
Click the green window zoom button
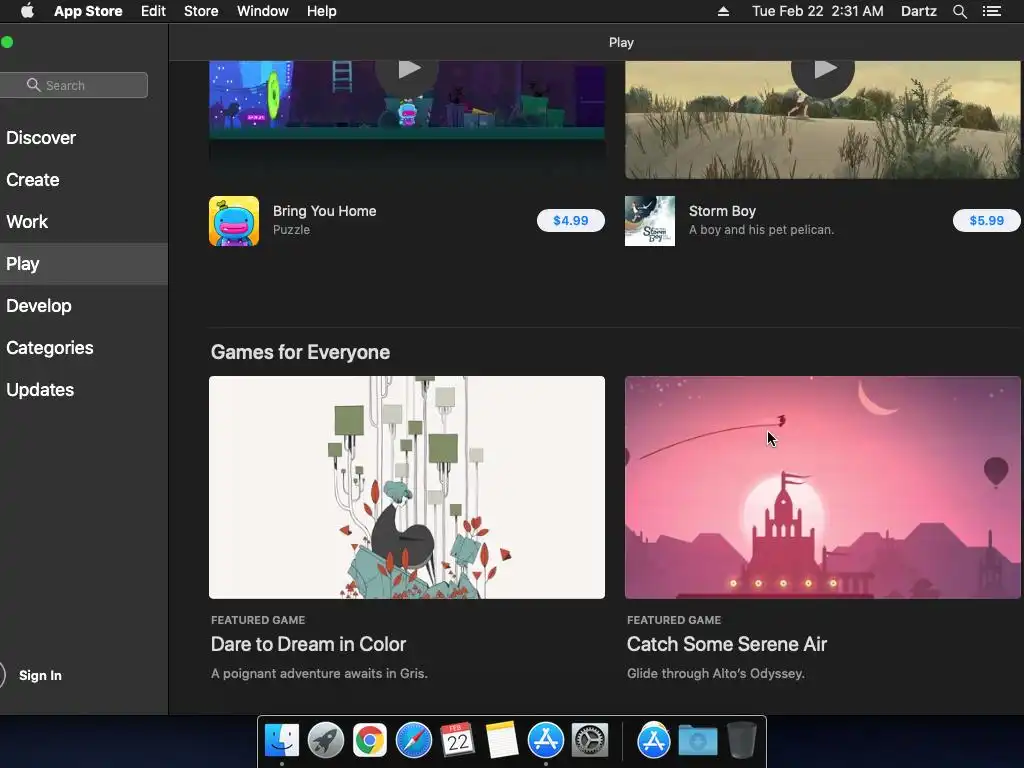point(7,42)
